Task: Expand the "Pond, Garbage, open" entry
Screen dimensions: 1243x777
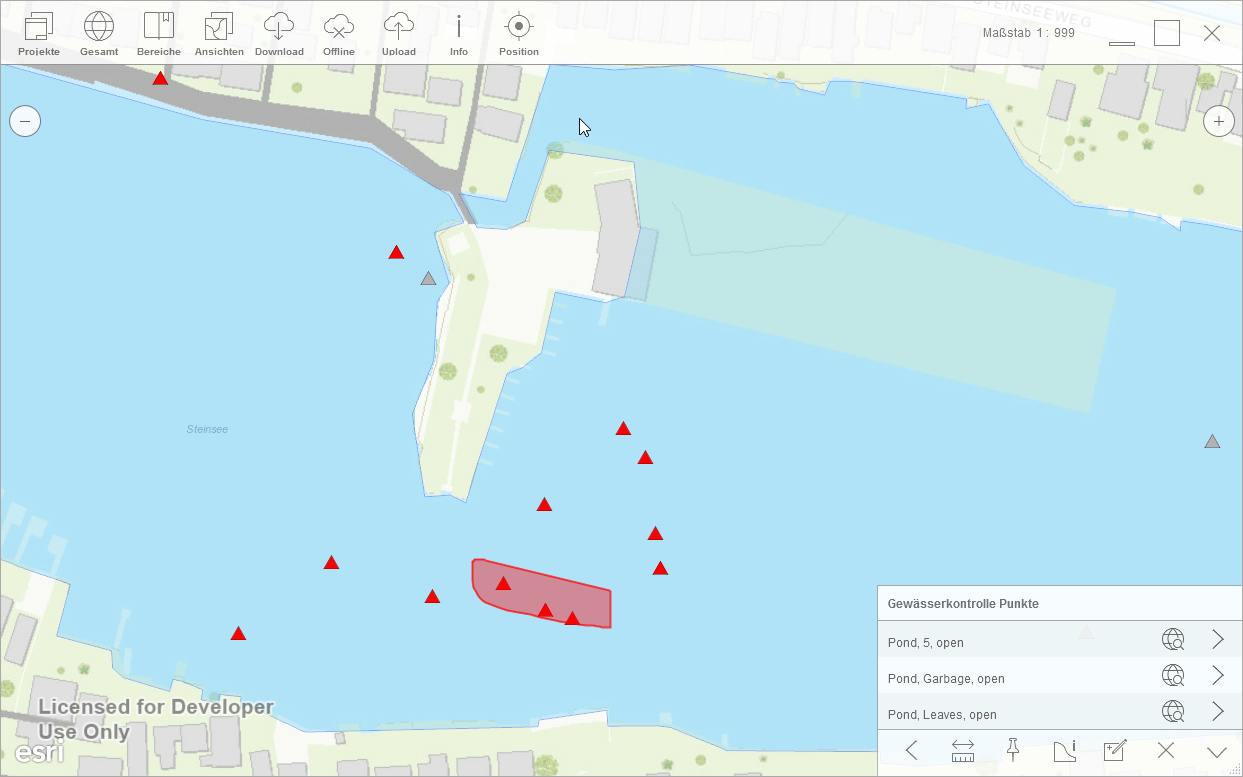Action: click(x=1218, y=676)
